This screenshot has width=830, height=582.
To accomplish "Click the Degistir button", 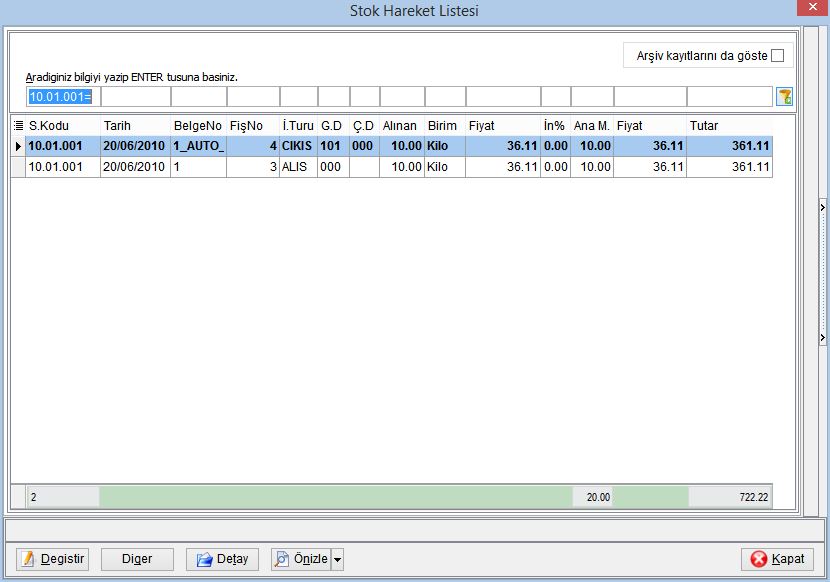I will pos(52,559).
